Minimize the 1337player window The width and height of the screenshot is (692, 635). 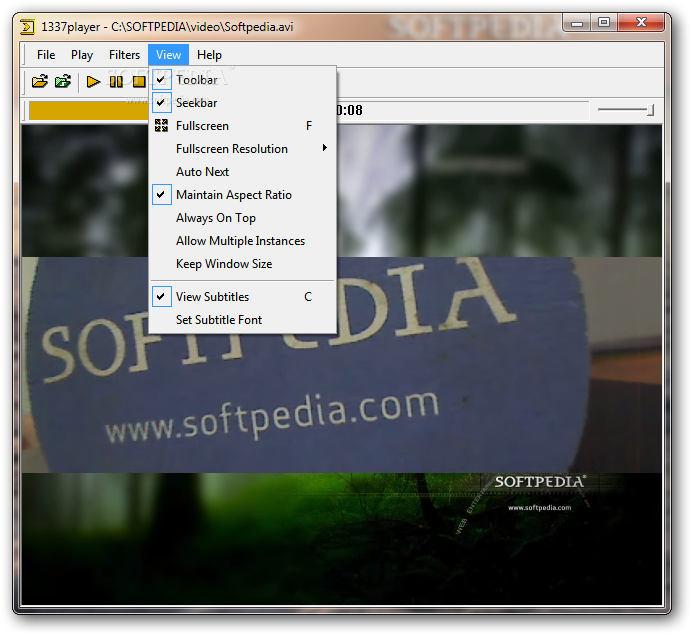coord(576,23)
